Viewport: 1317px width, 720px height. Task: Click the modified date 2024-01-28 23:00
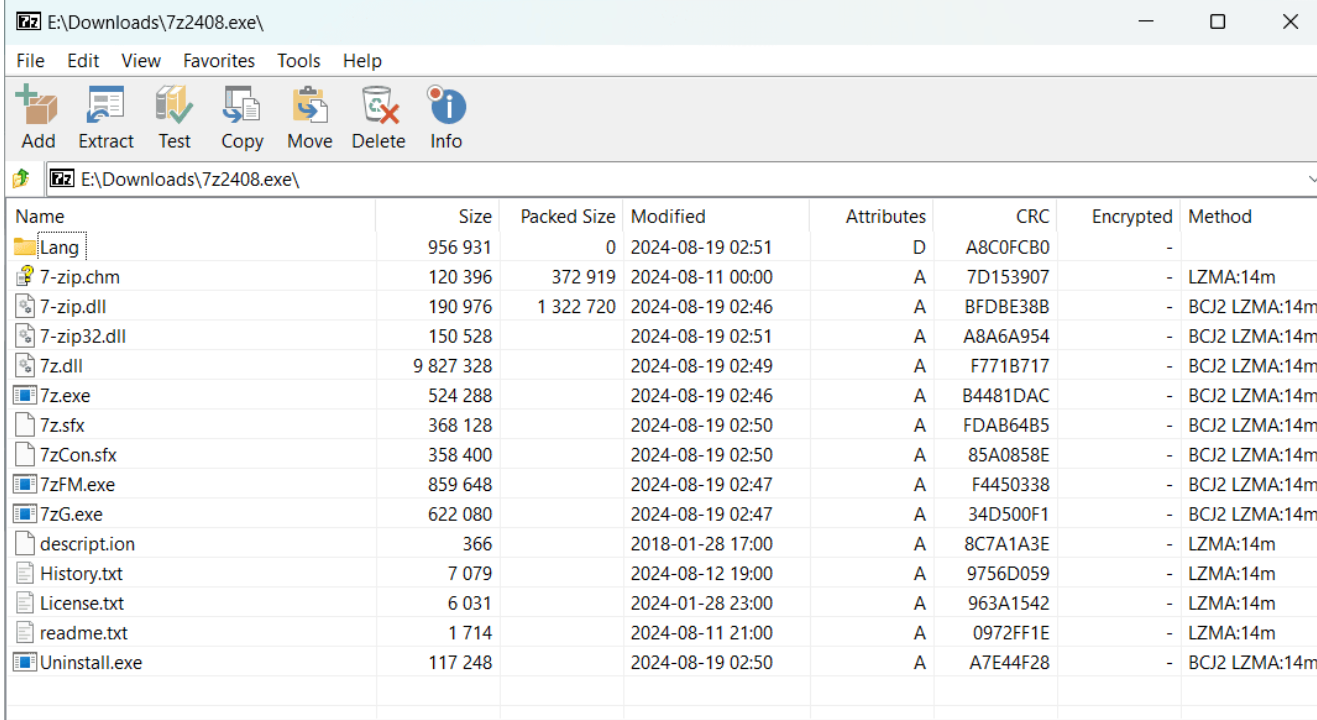(x=702, y=603)
